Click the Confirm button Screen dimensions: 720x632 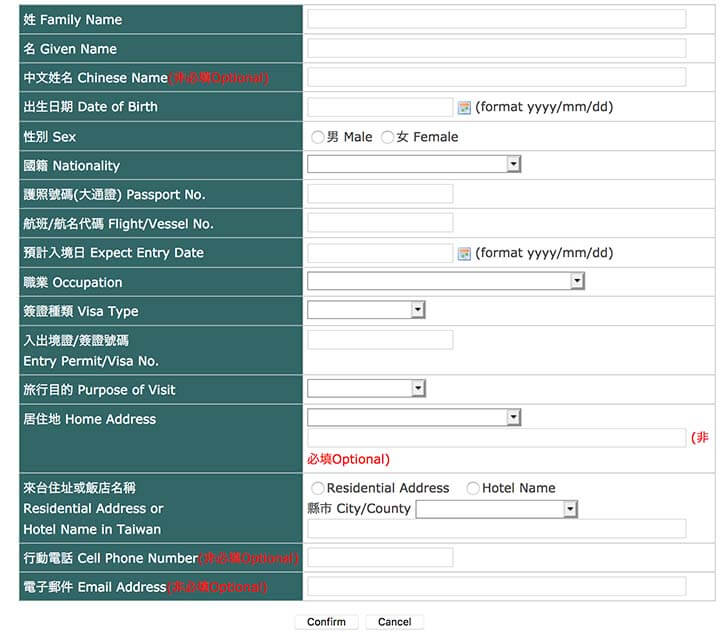[326, 622]
